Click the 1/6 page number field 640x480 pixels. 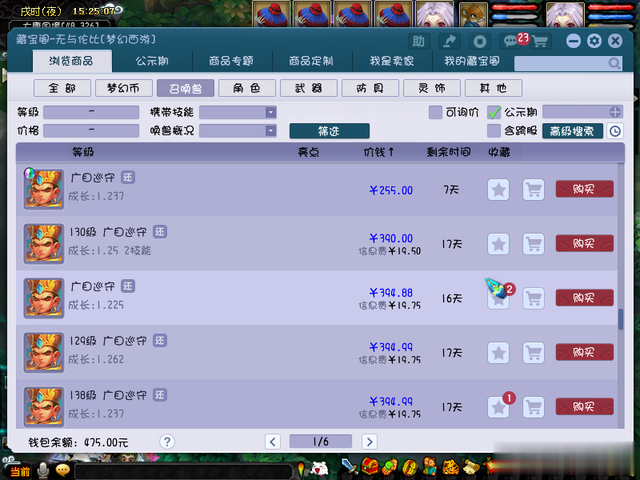tap(320, 442)
